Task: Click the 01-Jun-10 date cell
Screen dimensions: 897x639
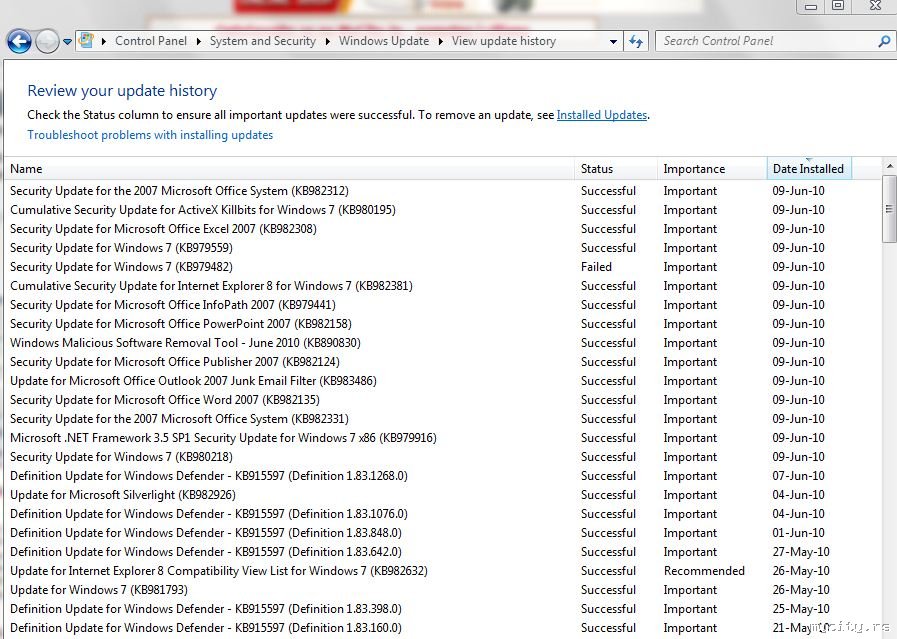Action: pyautogui.click(x=799, y=533)
